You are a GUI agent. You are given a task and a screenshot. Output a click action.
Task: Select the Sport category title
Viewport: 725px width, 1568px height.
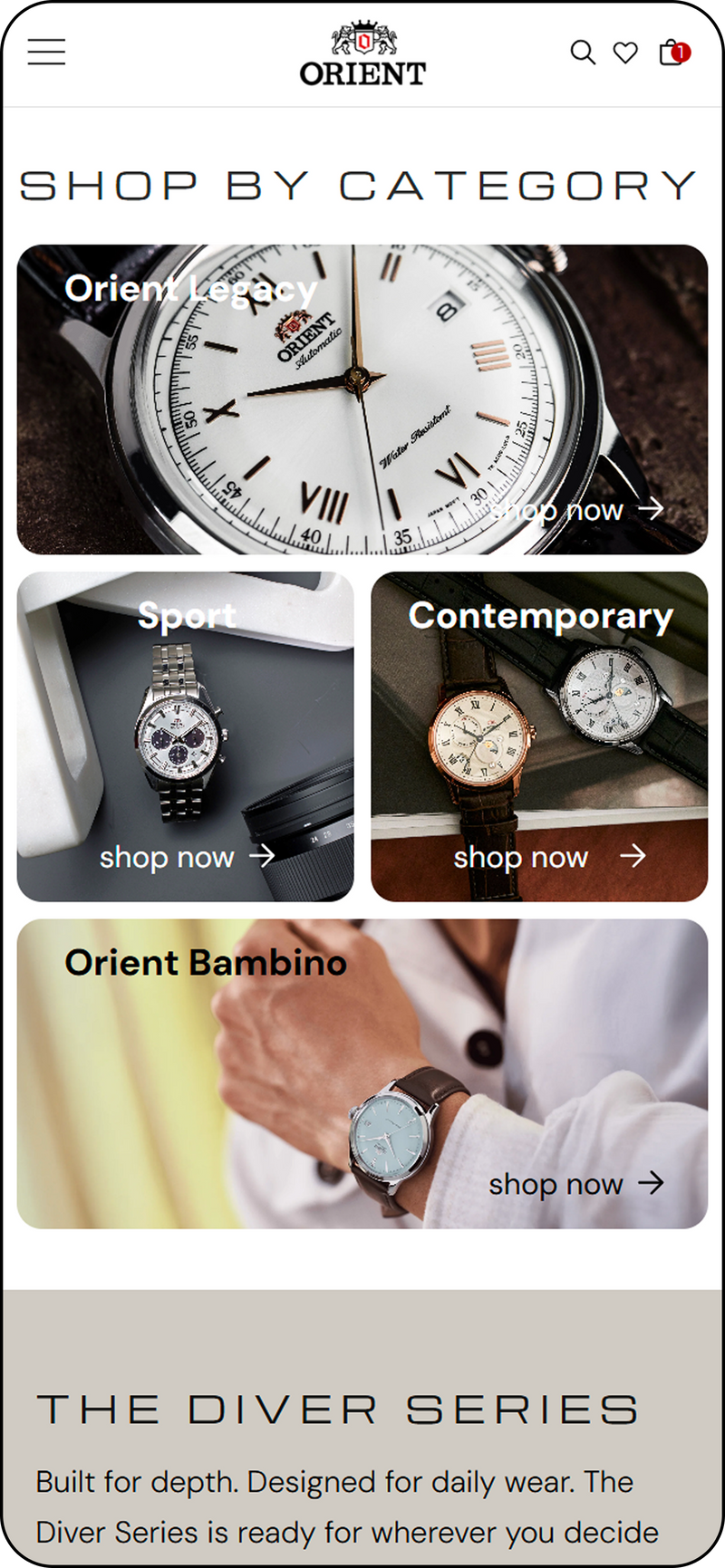point(187,616)
